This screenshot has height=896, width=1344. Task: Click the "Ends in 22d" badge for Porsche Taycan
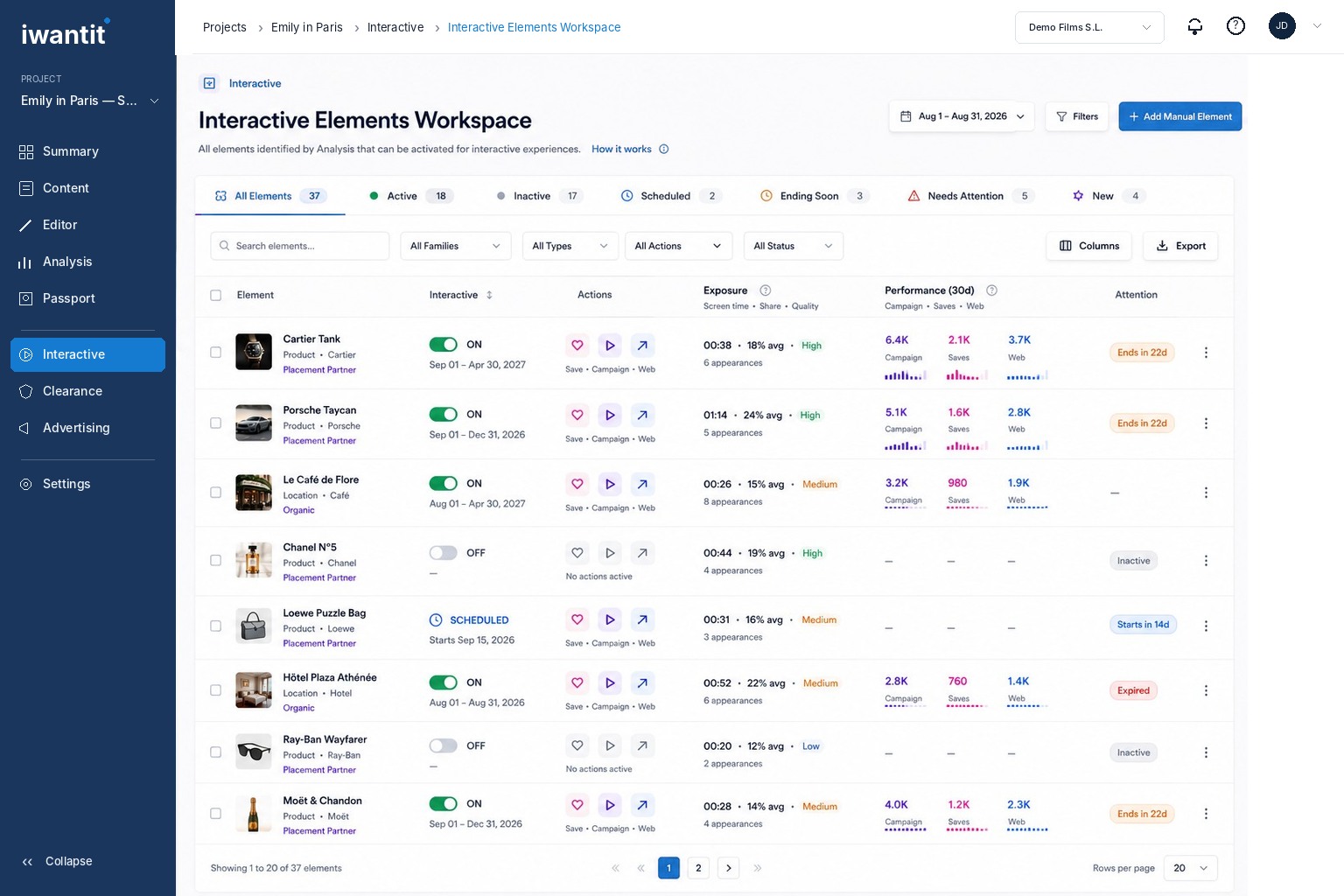click(x=1142, y=423)
